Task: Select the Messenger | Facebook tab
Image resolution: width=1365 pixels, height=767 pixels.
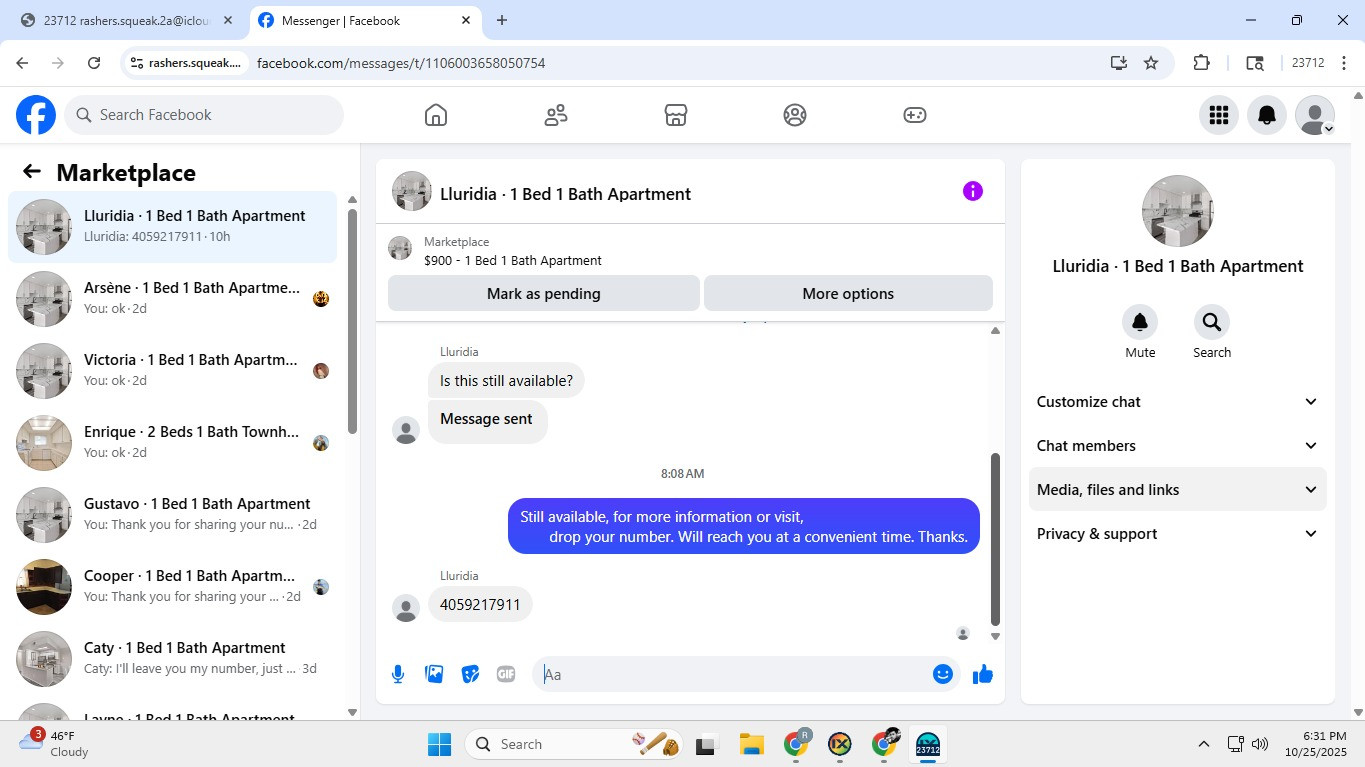Action: click(365, 20)
